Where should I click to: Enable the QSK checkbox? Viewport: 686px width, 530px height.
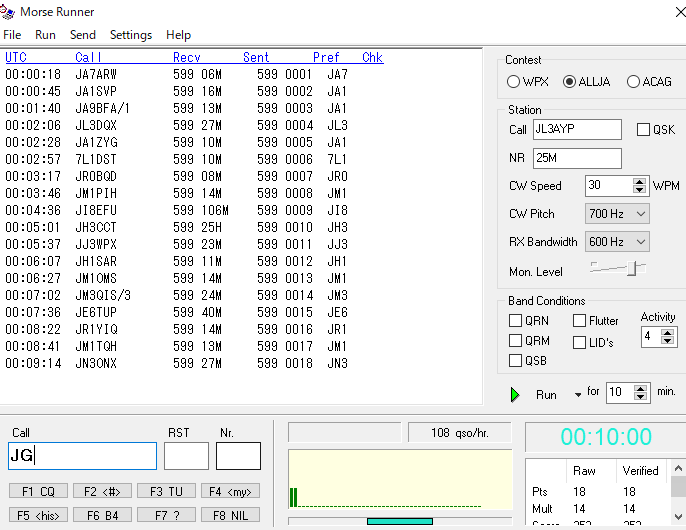643,130
